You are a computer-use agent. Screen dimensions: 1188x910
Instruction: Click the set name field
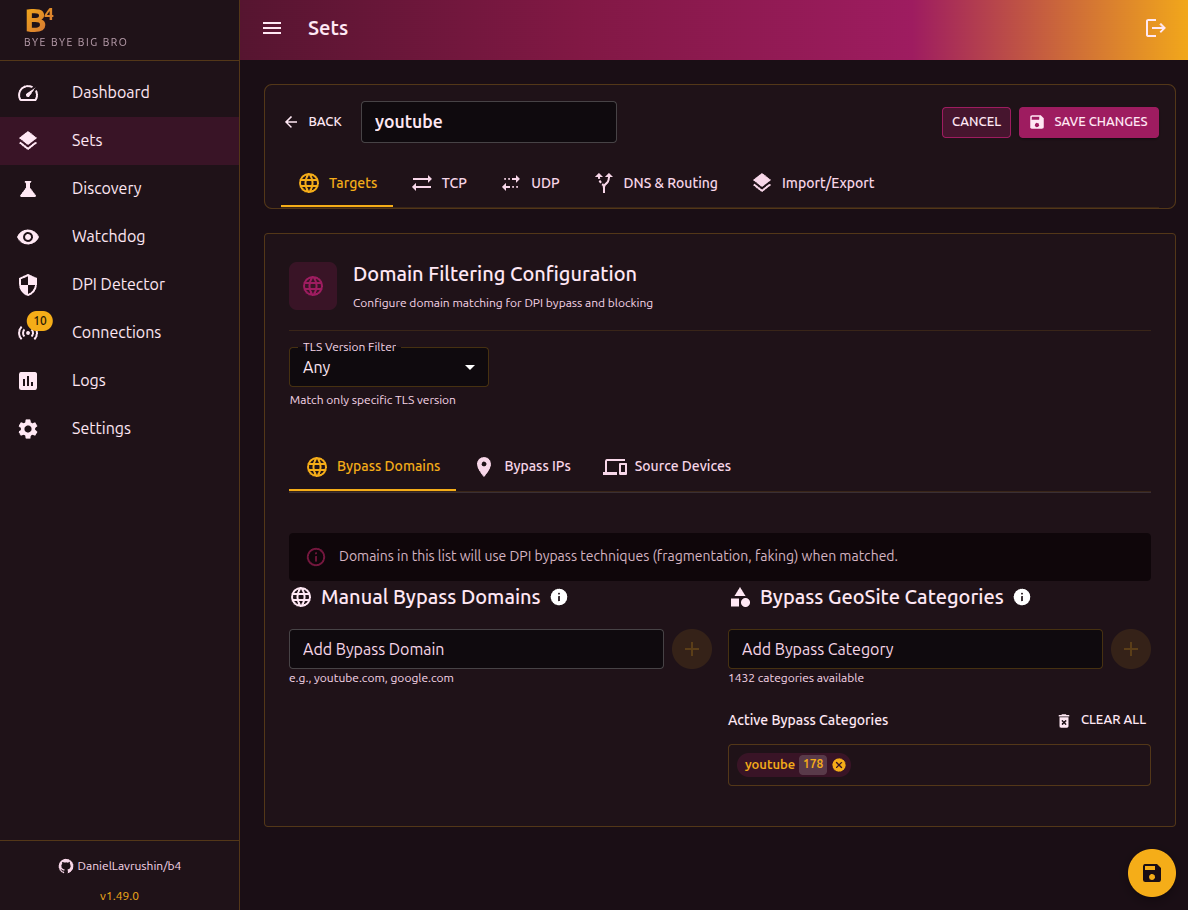pos(488,122)
